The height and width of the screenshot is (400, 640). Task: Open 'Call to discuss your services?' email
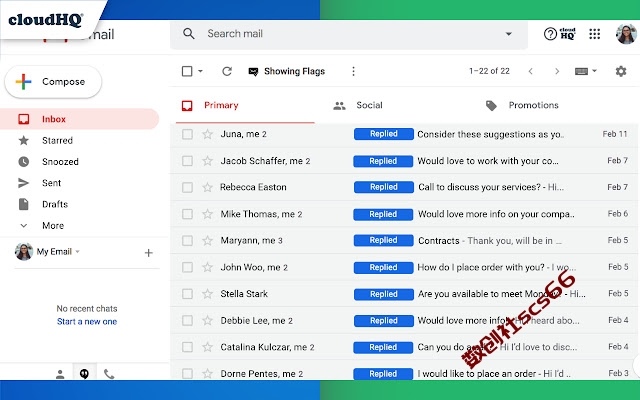(x=491, y=187)
